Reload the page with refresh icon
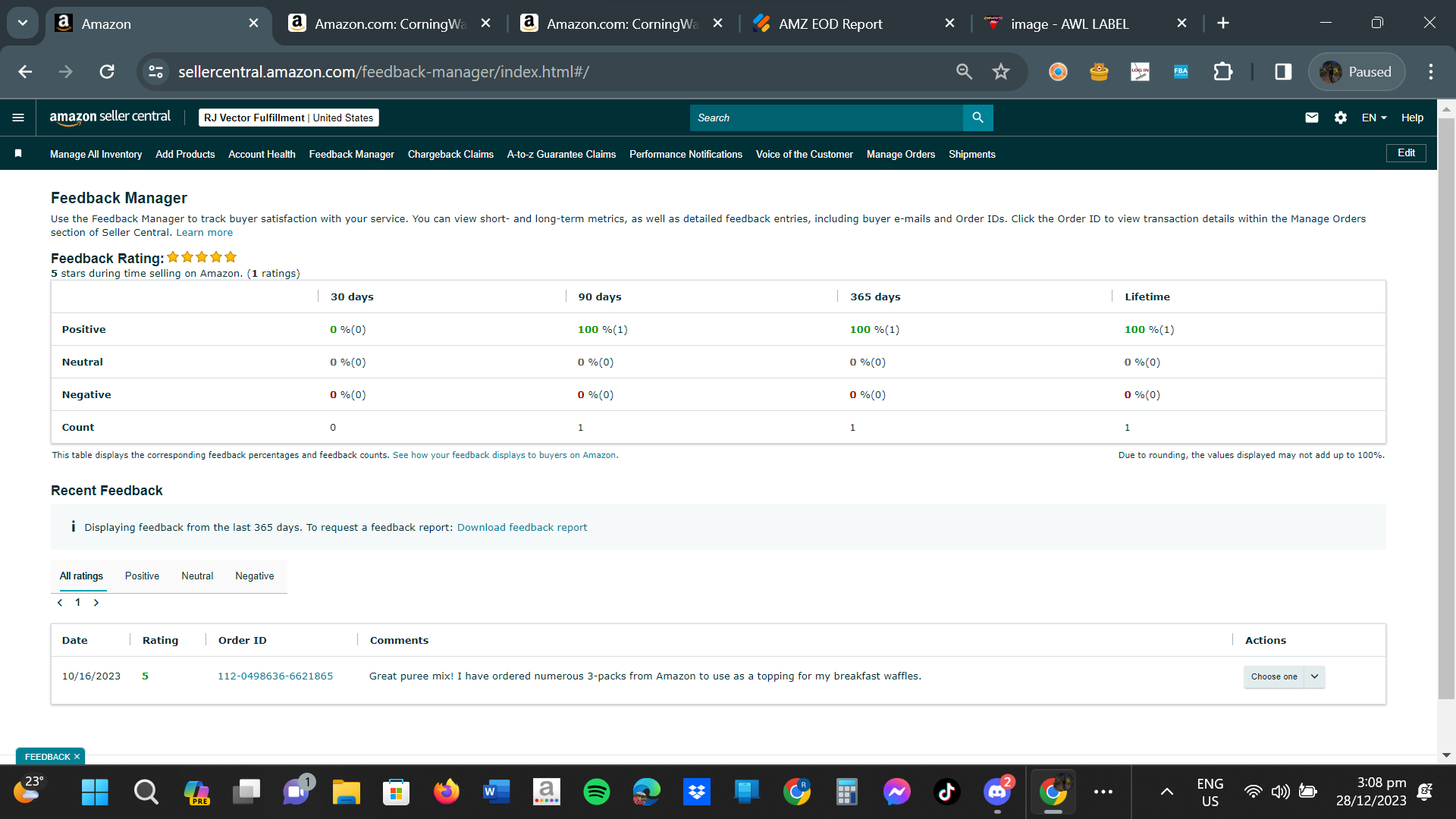1456x819 pixels. pos(107,71)
